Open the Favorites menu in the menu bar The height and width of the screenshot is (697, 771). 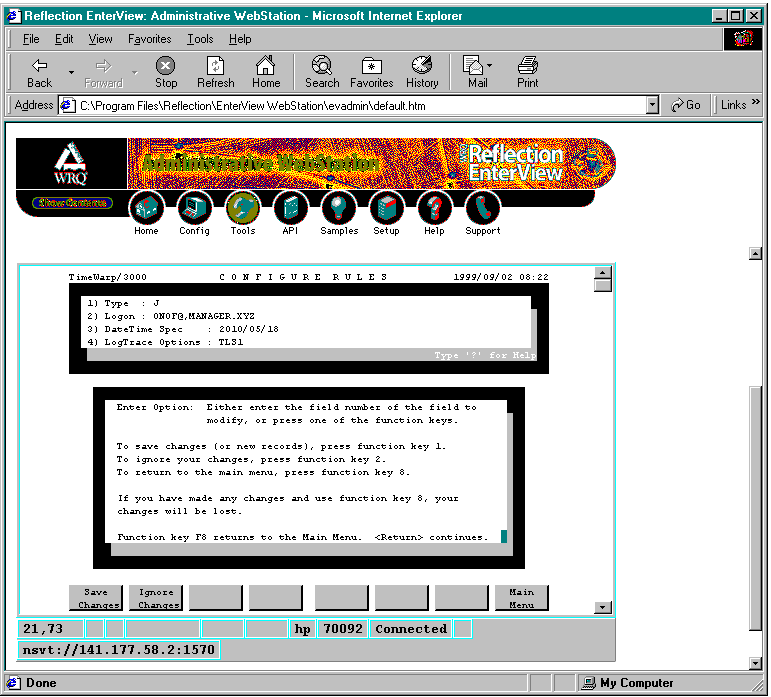pyautogui.click(x=149, y=39)
